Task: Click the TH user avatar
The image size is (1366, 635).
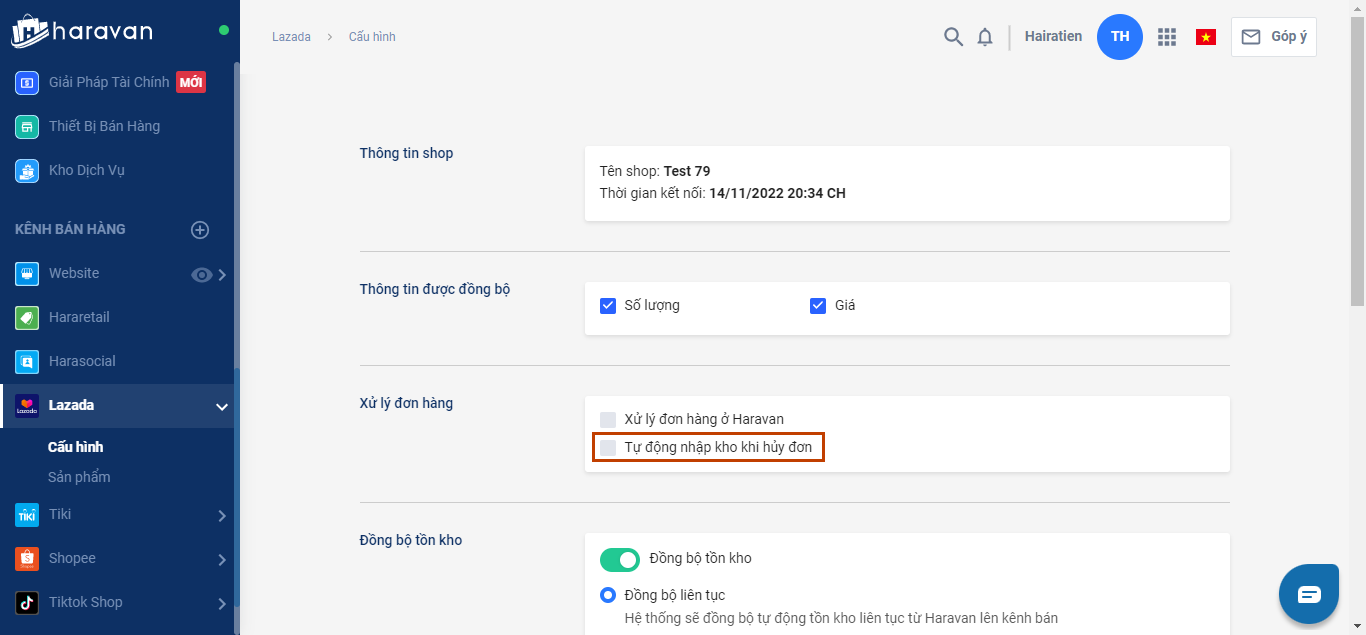Action: [1119, 37]
